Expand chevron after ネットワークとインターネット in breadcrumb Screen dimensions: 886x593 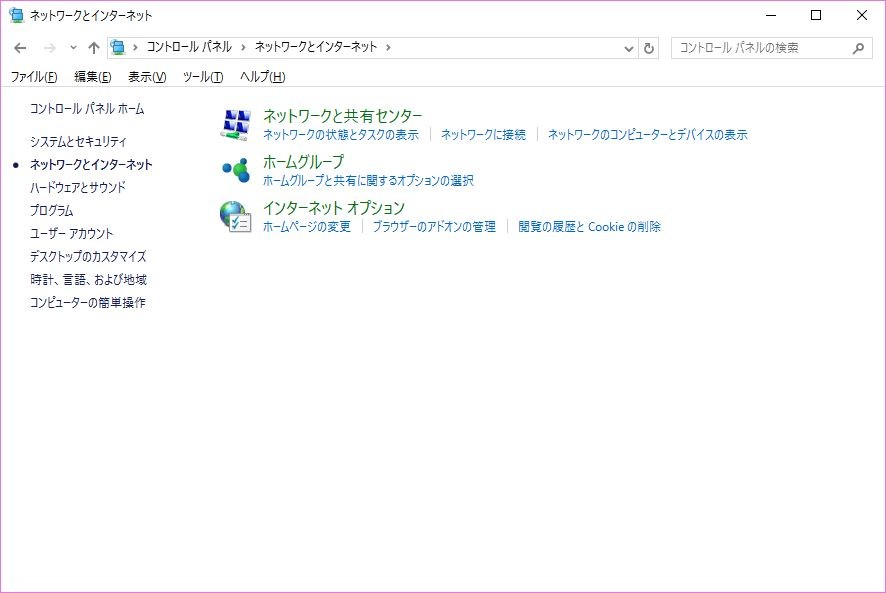[388, 47]
